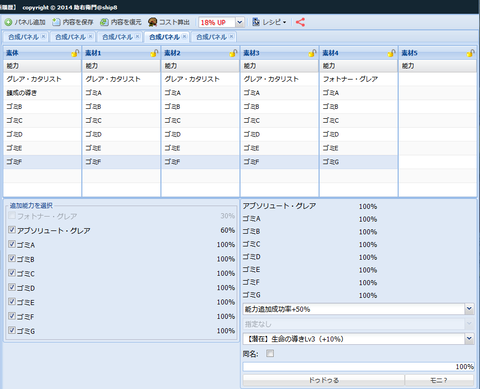Uncheck the ゴミA checkbox
Screen dimensions: 480x389
point(12,244)
